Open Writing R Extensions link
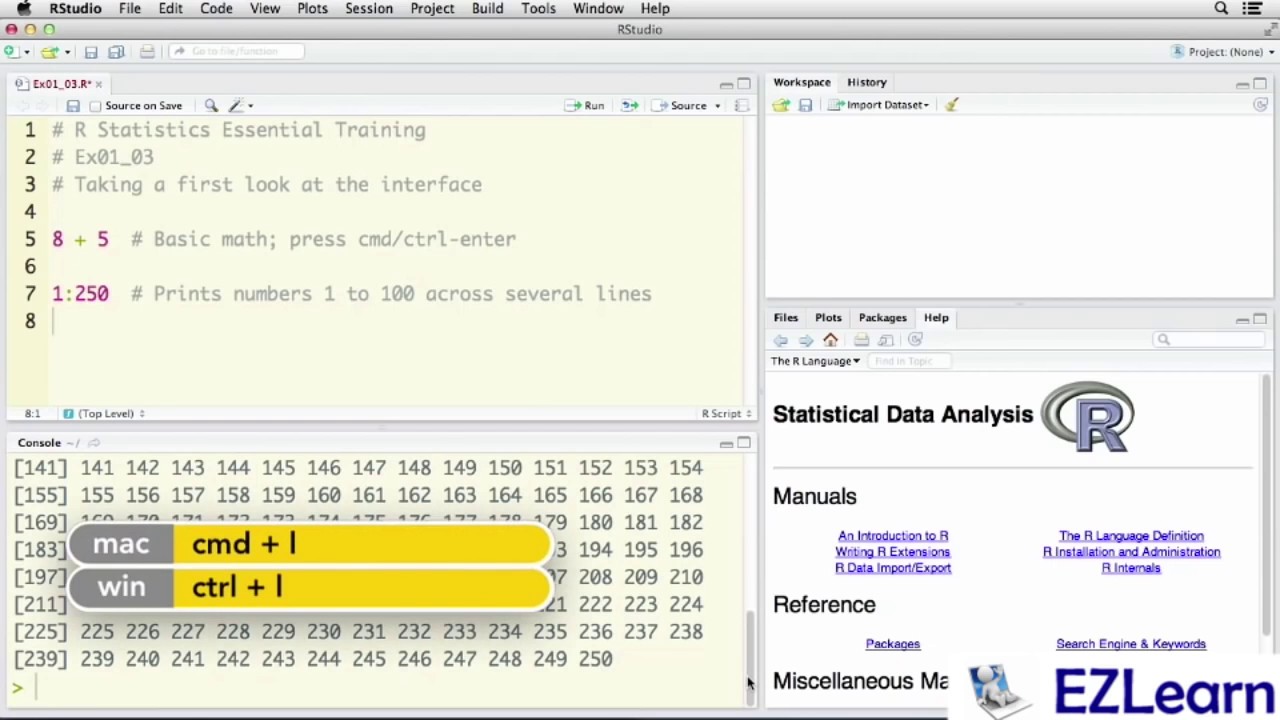The width and height of the screenshot is (1280, 720). click(x=893, y=552)
